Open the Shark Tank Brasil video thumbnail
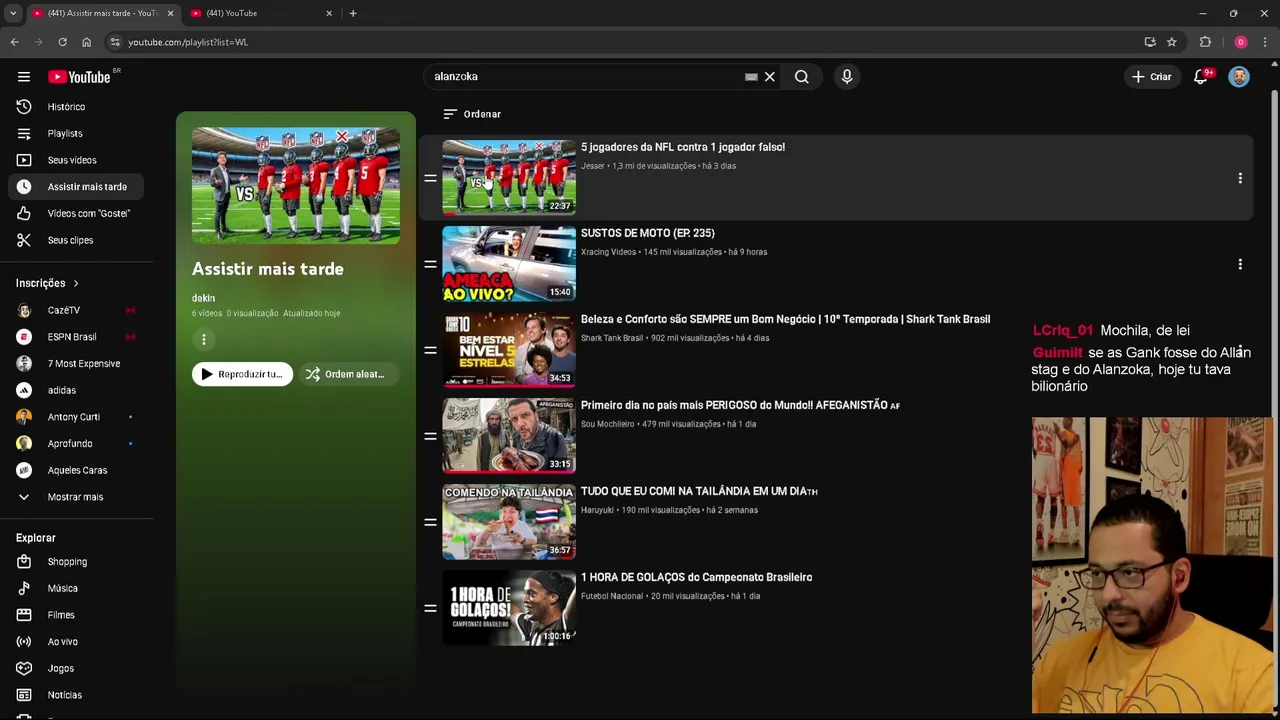Image resolution: width=1280 pixels, height=720 pixels. [x=509, y=349]
